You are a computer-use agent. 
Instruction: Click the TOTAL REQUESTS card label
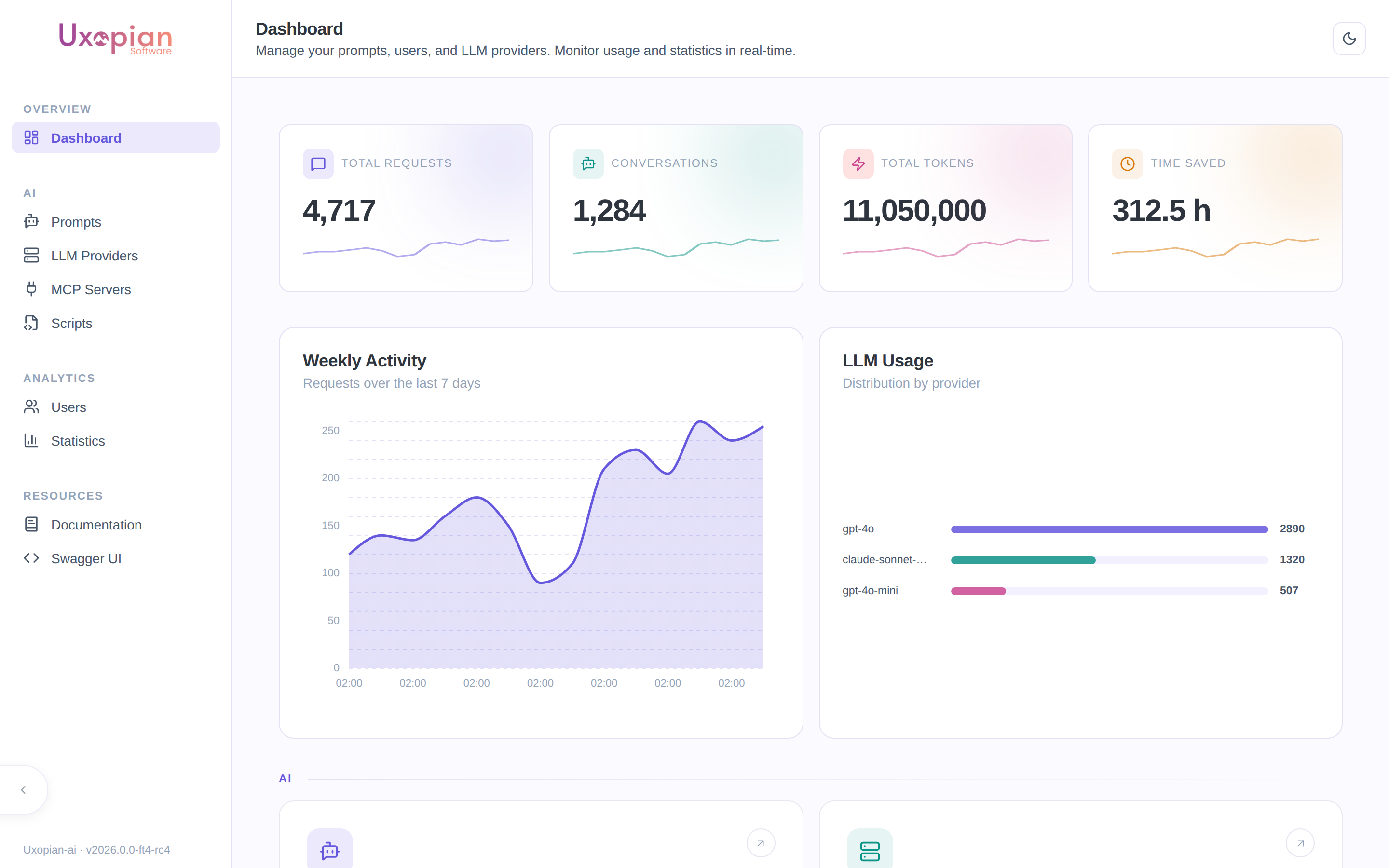point(396,163)
